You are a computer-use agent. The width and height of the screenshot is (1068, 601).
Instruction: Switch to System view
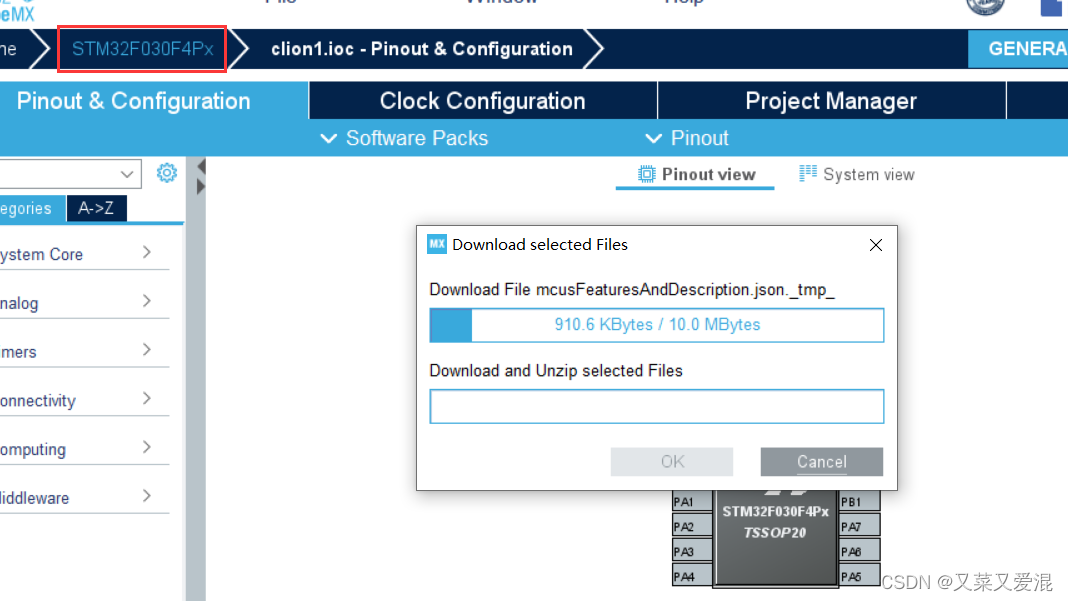coord(856,174)
